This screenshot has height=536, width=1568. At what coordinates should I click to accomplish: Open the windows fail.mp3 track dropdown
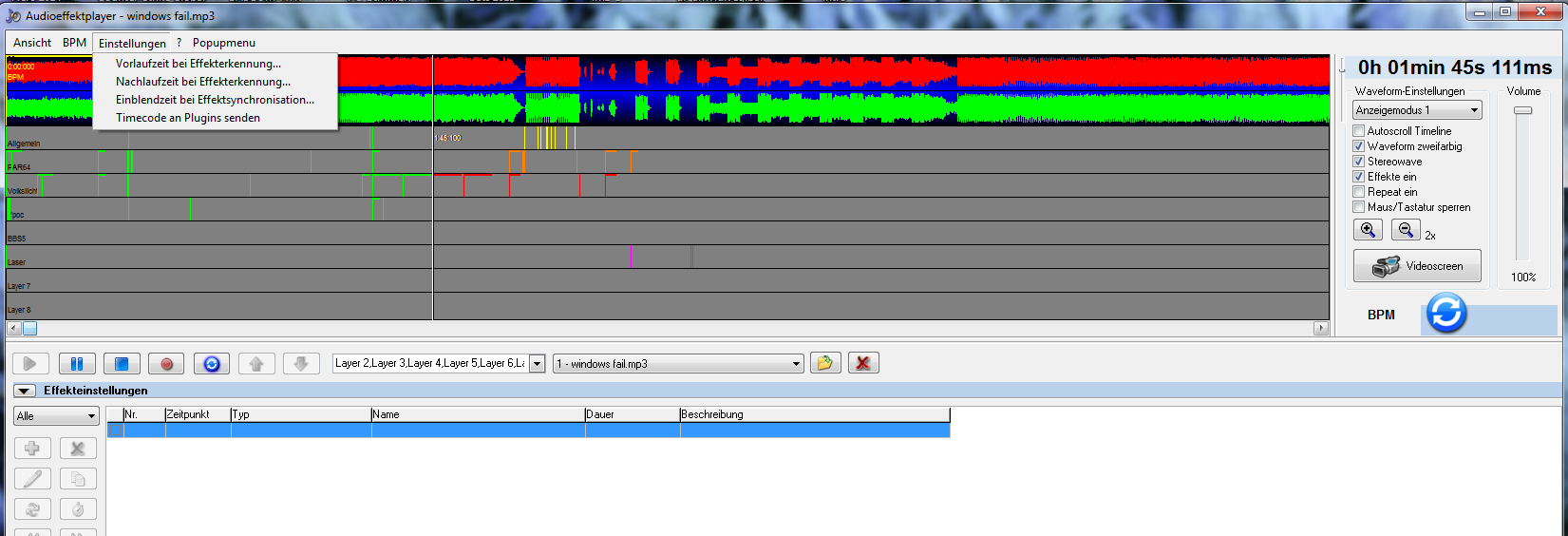coord(678,364)
